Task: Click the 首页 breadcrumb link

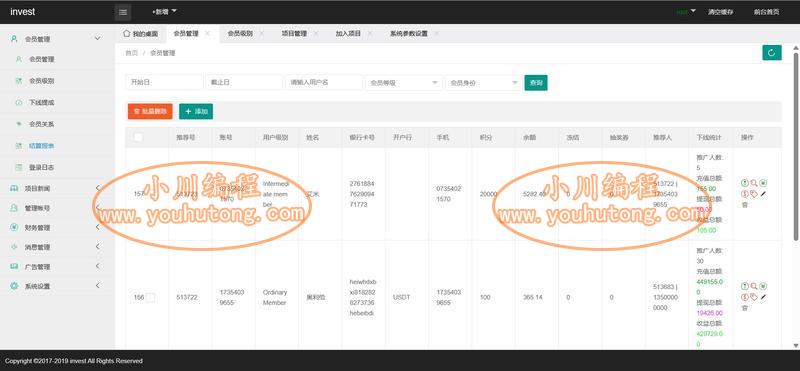Action: click(x=132, y=53)
